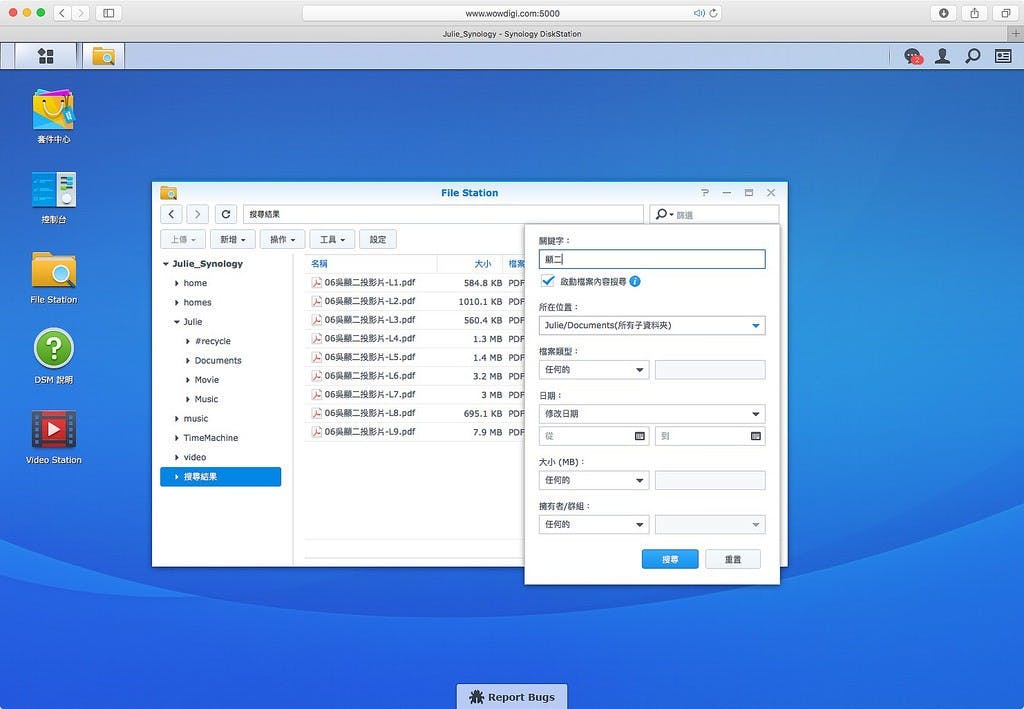Viewport: 1024px width, 709px height.
Task: Click the 重置 reset button
Action: coord(732,560)
